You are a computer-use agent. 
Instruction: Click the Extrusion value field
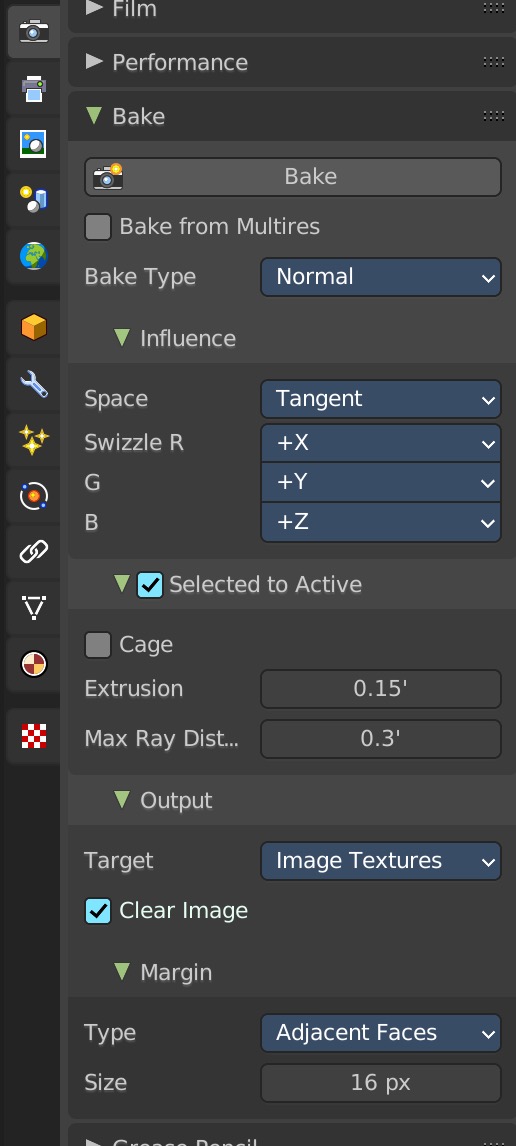tap(381, 688)
